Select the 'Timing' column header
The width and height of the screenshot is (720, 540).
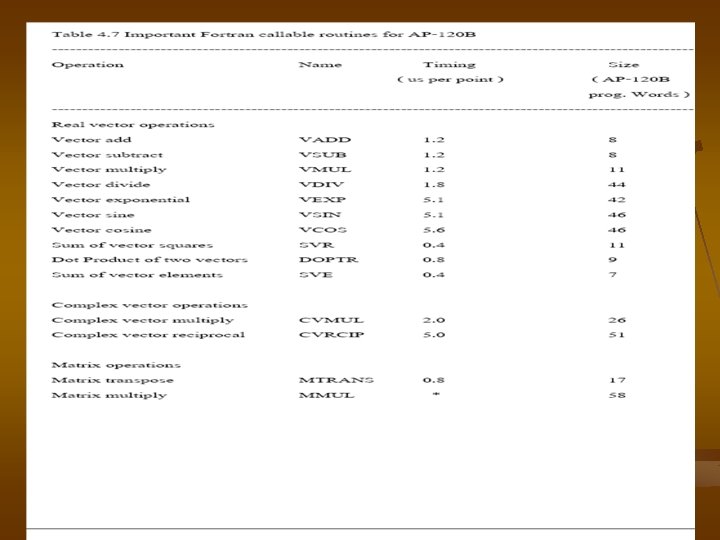click(x=449, y=65)
